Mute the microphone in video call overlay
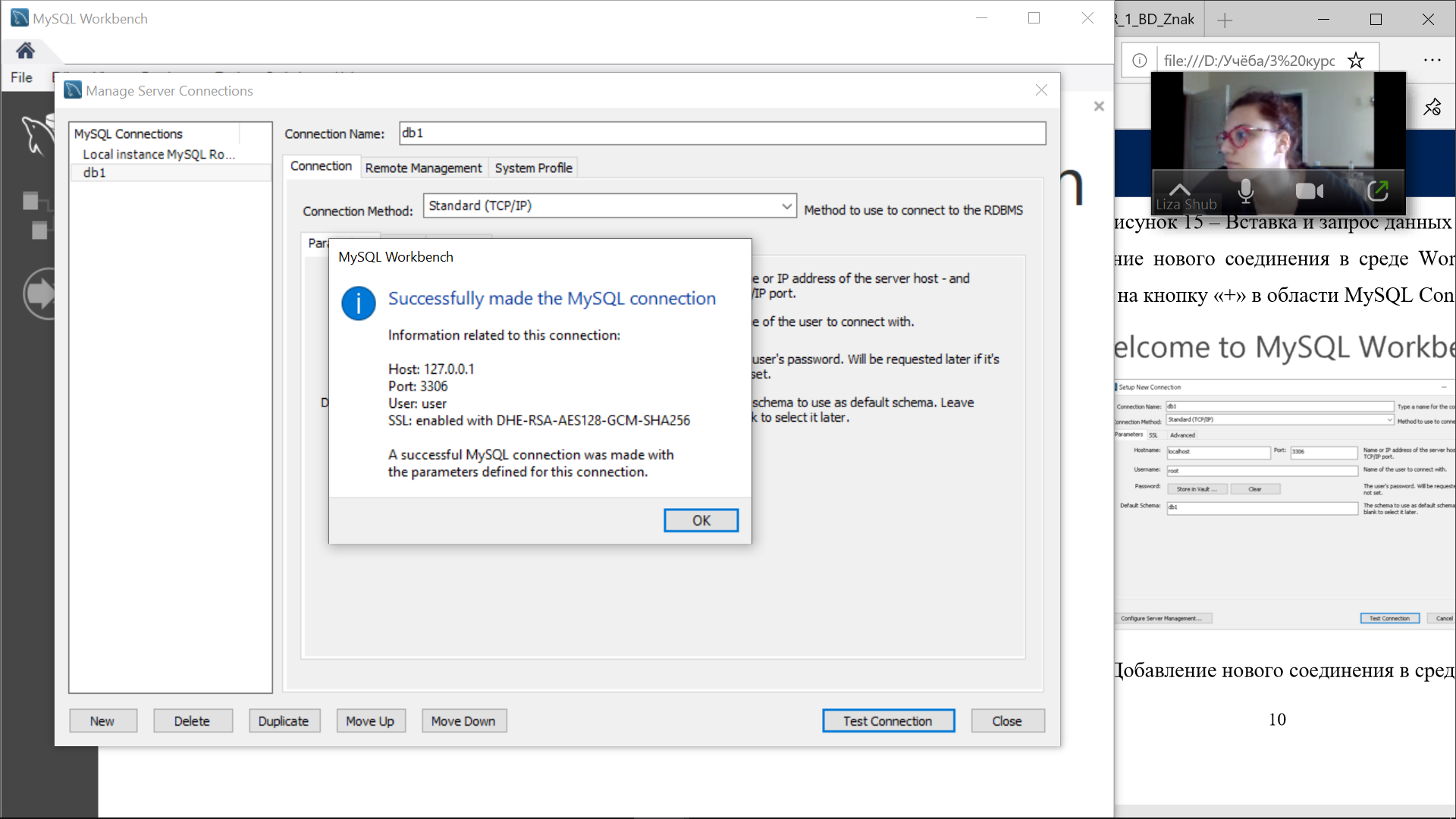1456x819 pixels. tap(1245, 192)
